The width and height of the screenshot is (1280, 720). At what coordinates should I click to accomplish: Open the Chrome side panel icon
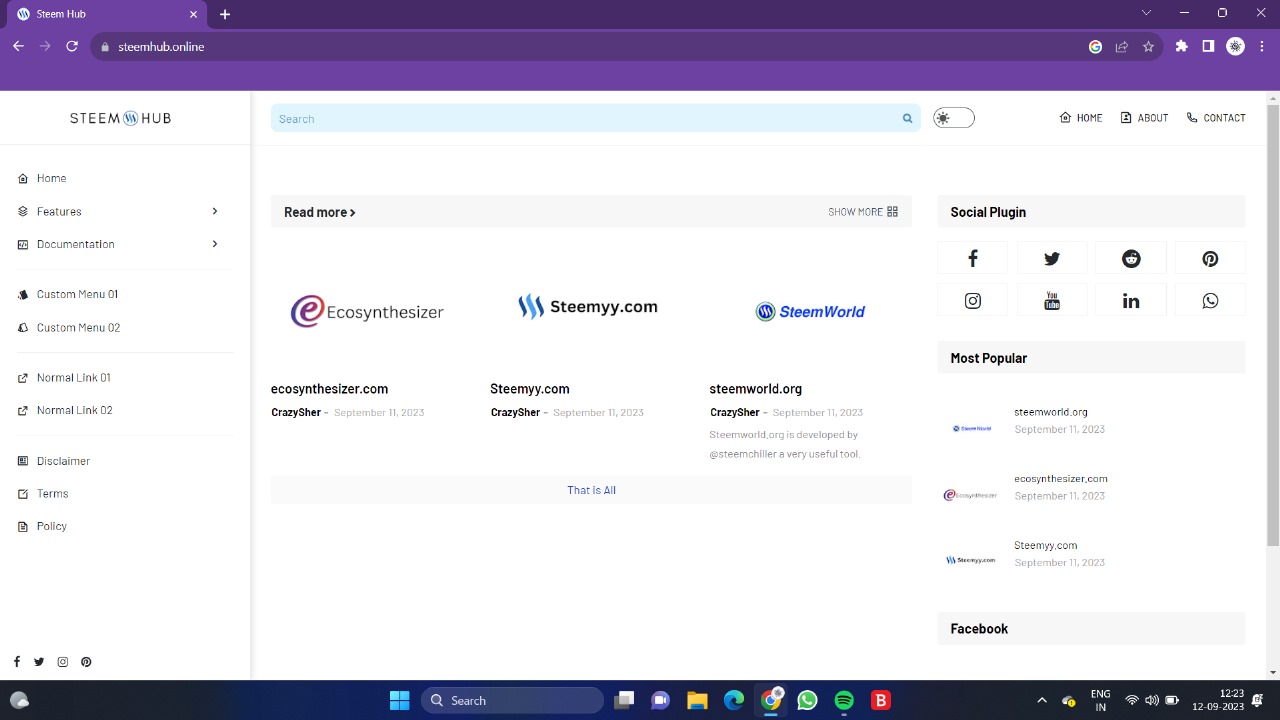[x=1208, y=46]
